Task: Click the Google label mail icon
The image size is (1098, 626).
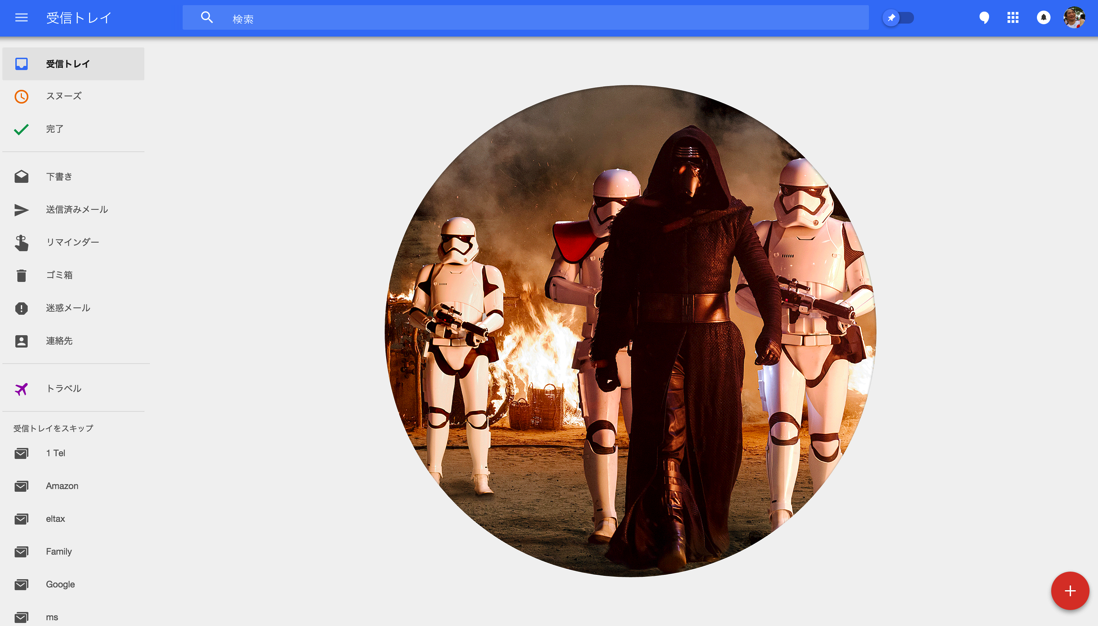Action: [22, 585]
